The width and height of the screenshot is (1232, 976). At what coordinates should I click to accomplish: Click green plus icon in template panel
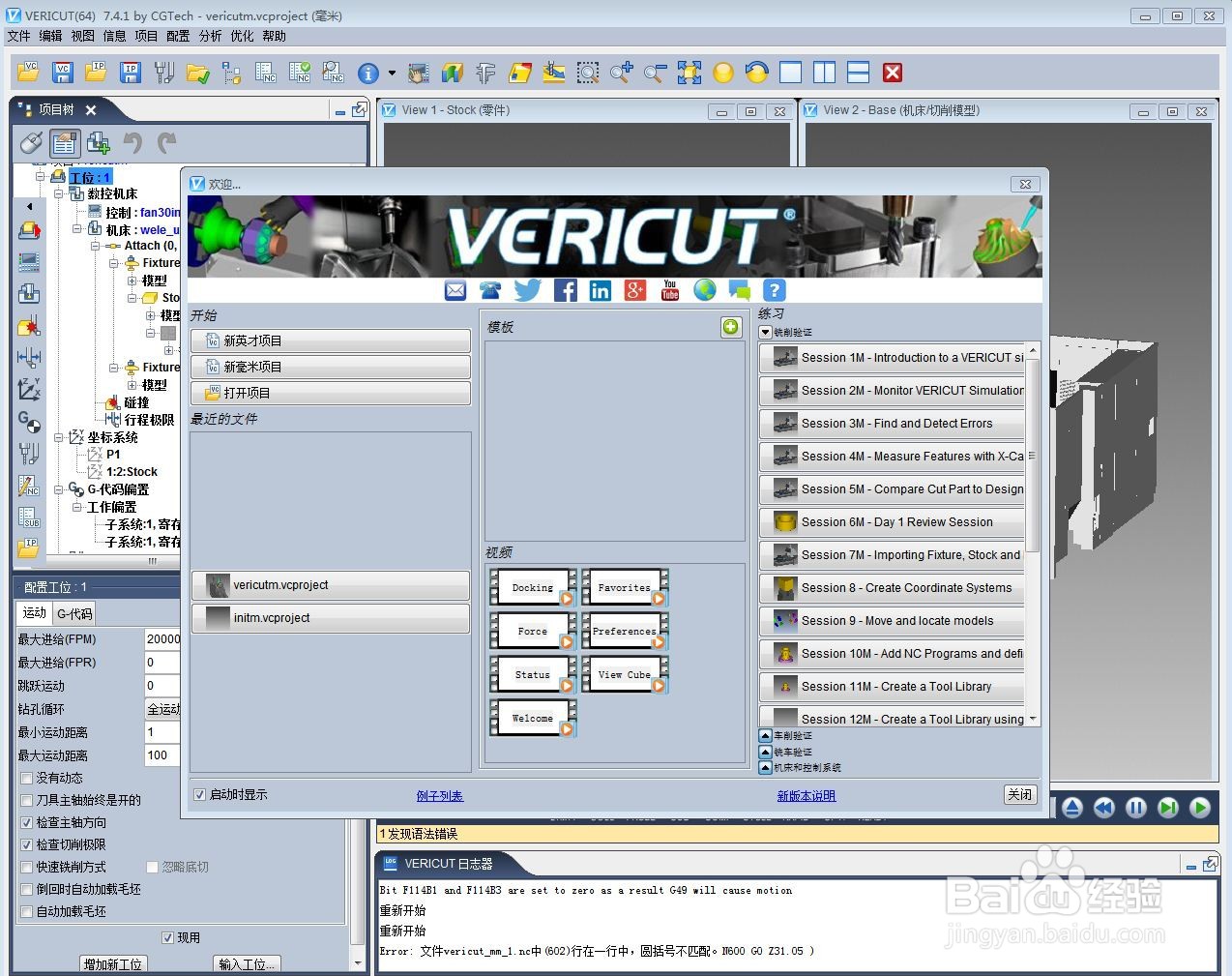coord(730,327)
